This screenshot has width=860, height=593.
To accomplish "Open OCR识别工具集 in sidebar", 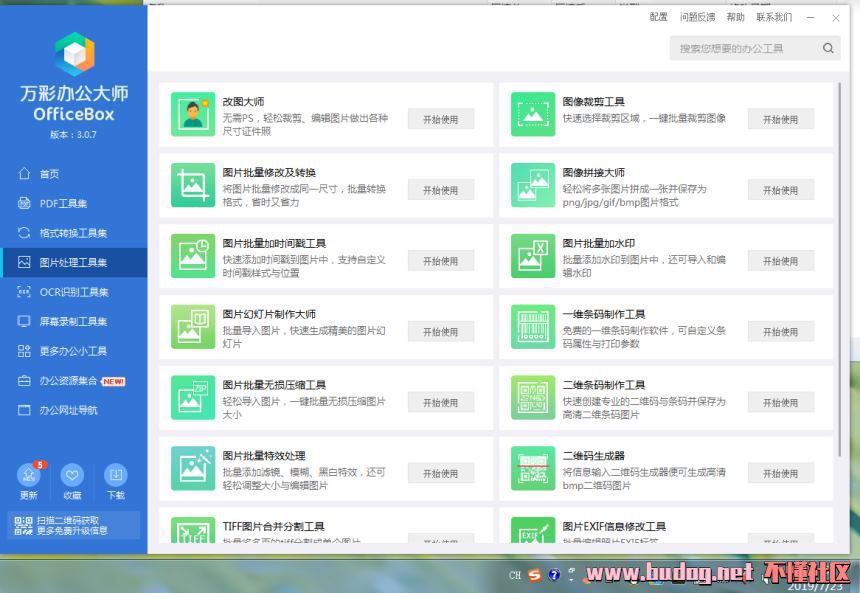I will 73,292.
